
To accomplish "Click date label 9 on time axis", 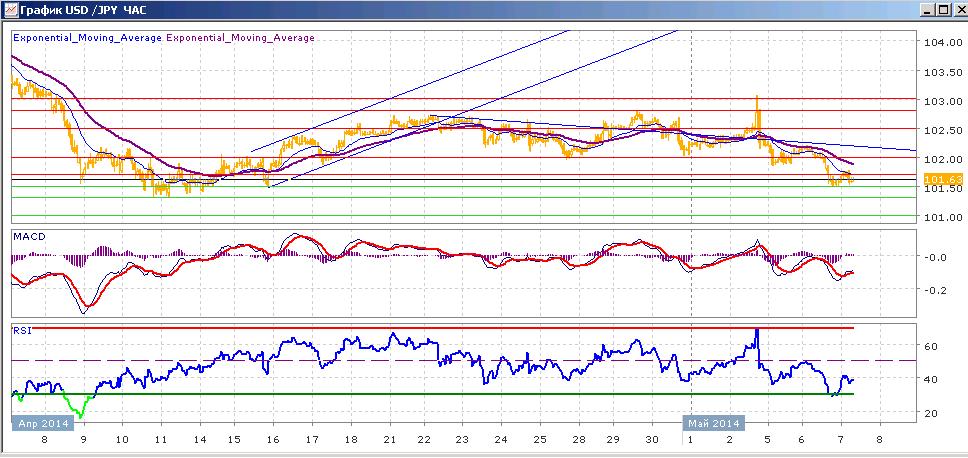I will (x=83, y=441).
